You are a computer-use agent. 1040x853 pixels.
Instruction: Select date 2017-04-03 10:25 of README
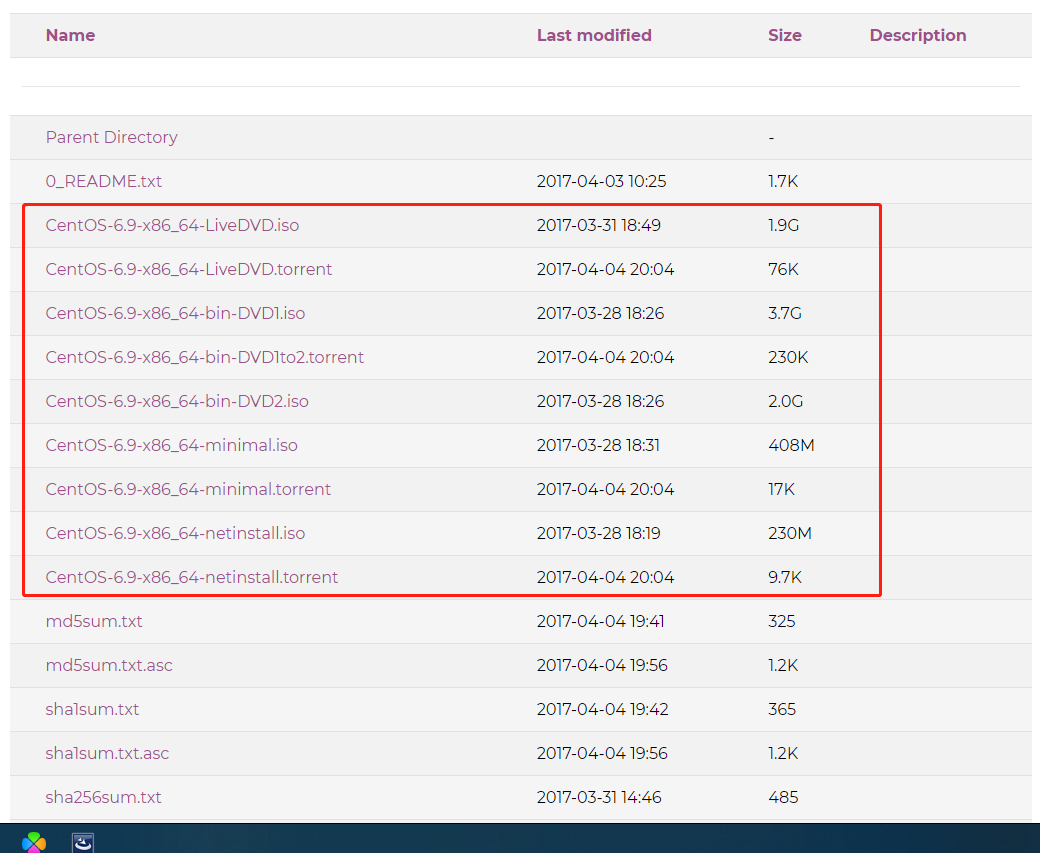602,181
